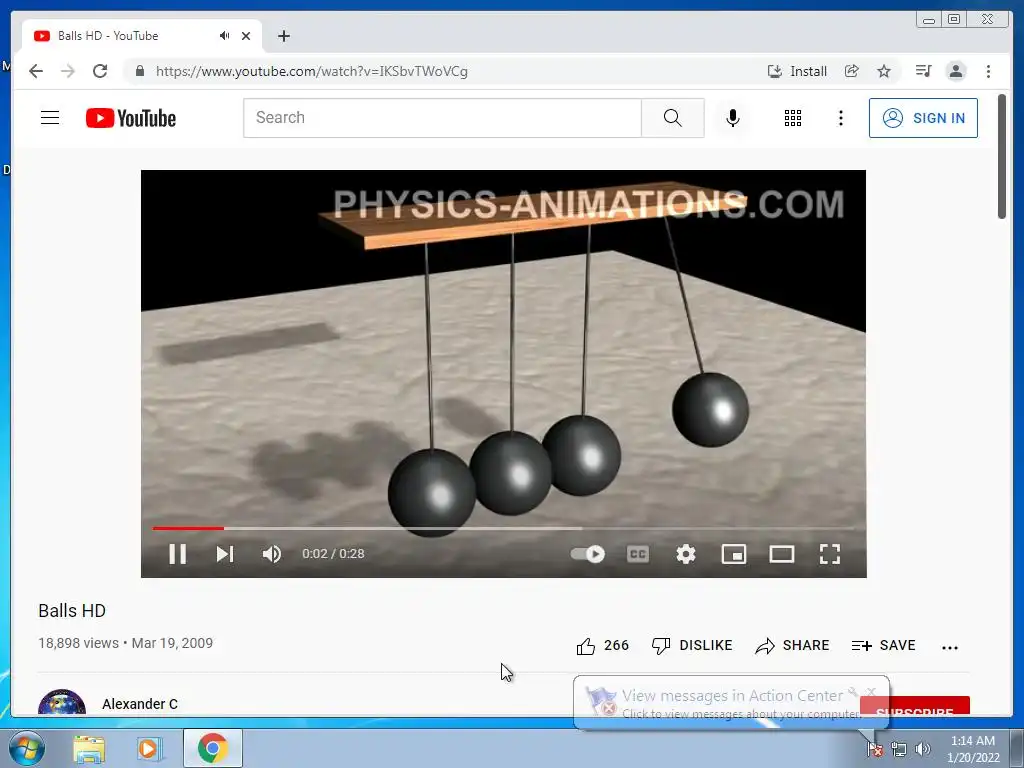Open Alexander C channel avatar
1024x768 pixels.
(62, 702)
